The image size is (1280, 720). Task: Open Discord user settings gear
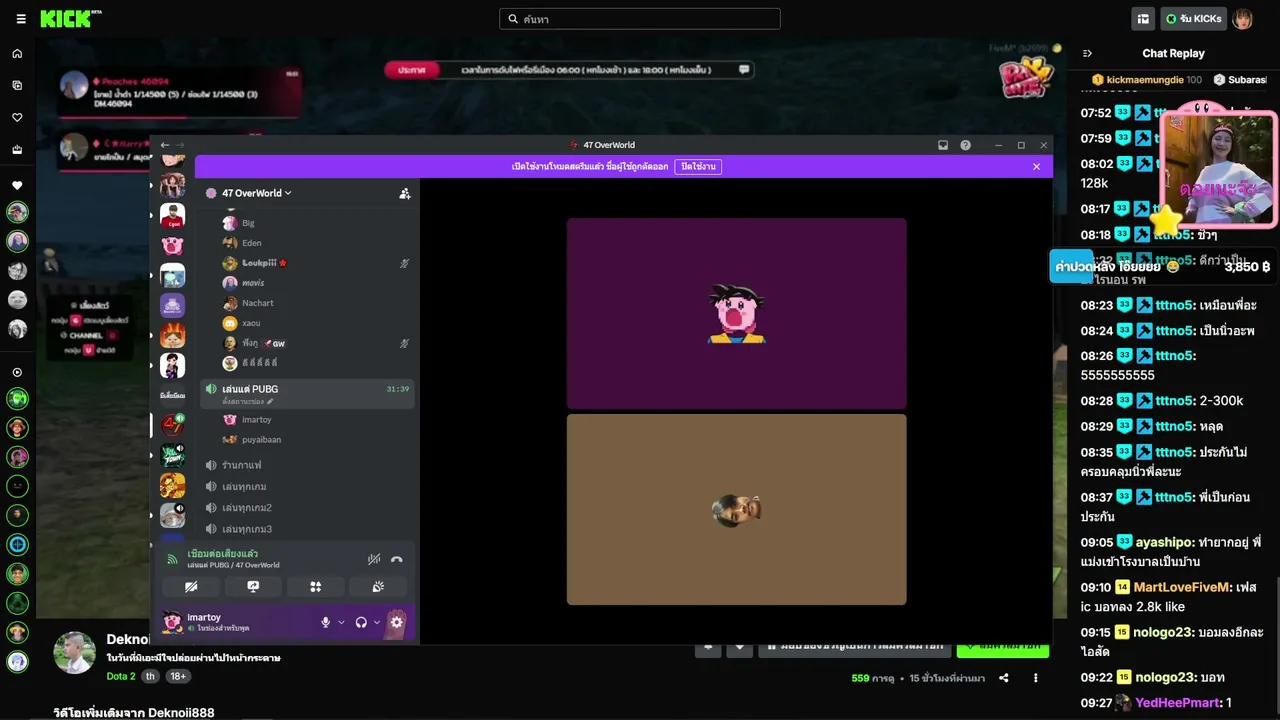click(x=397, y=622)
